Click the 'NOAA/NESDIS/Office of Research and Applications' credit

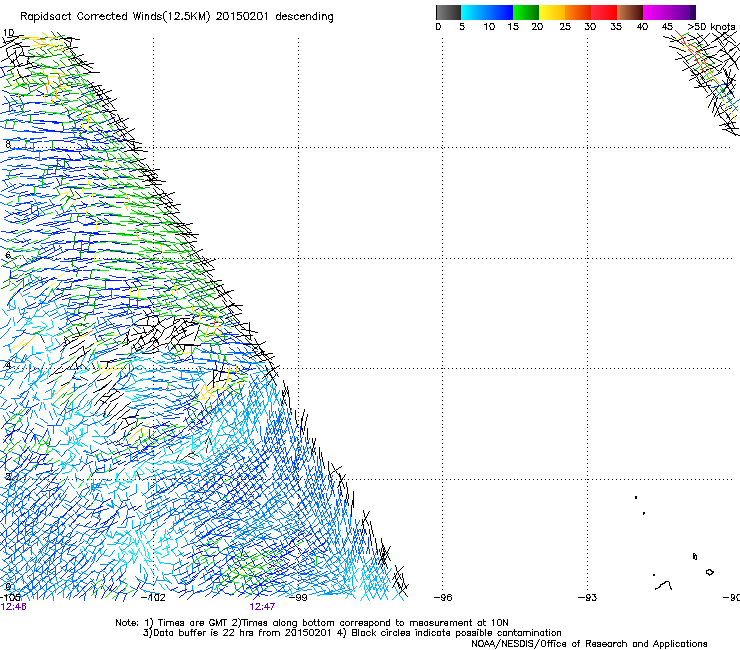click(x=589, y=644)
